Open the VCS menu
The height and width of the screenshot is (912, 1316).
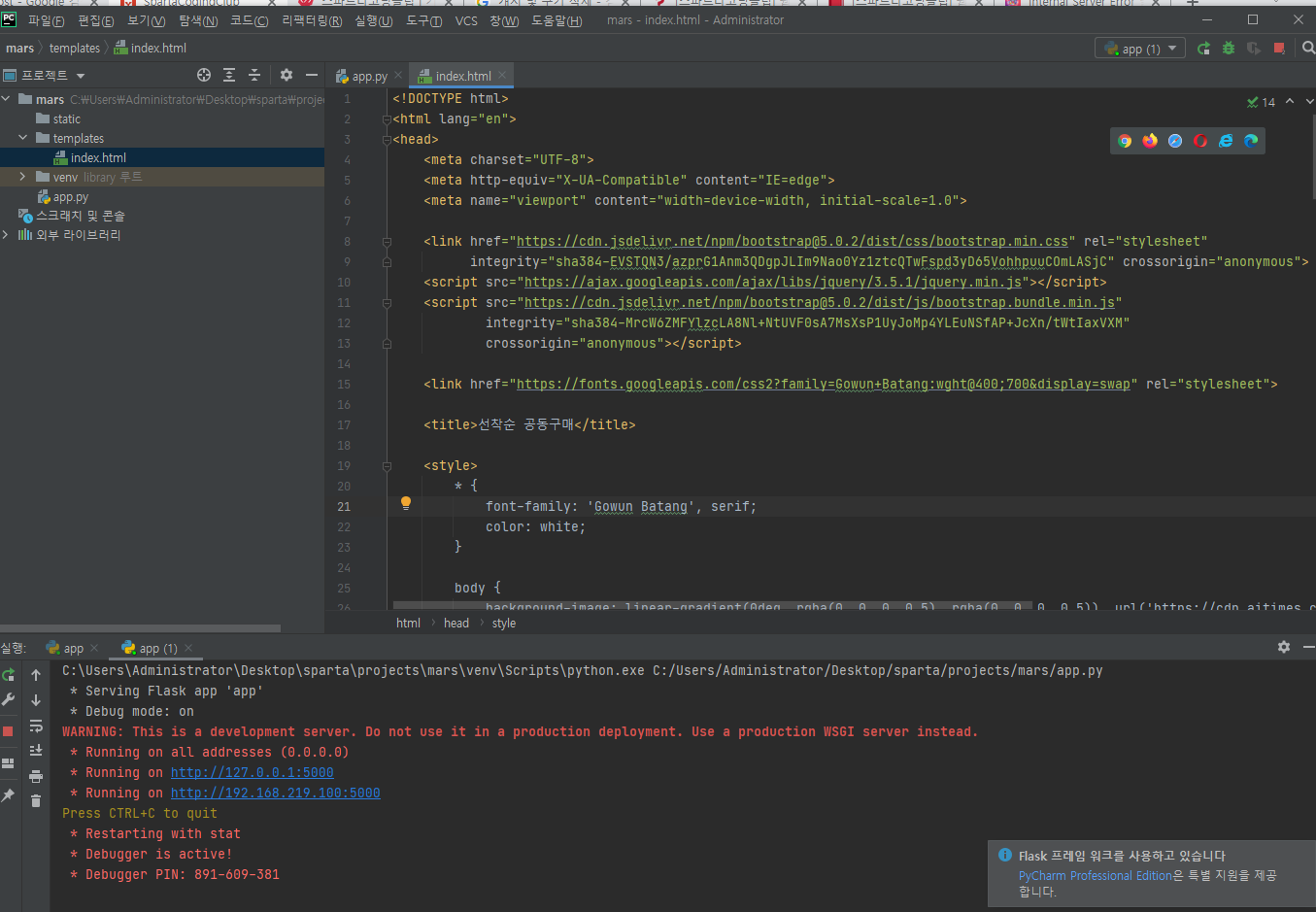pyautogui.click(x=466, y=20)
